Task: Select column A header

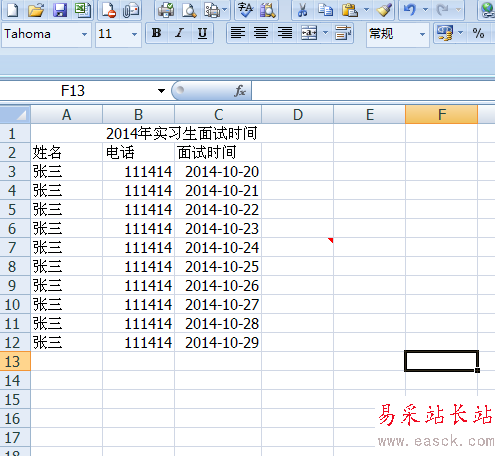Action: pos(66,115)
